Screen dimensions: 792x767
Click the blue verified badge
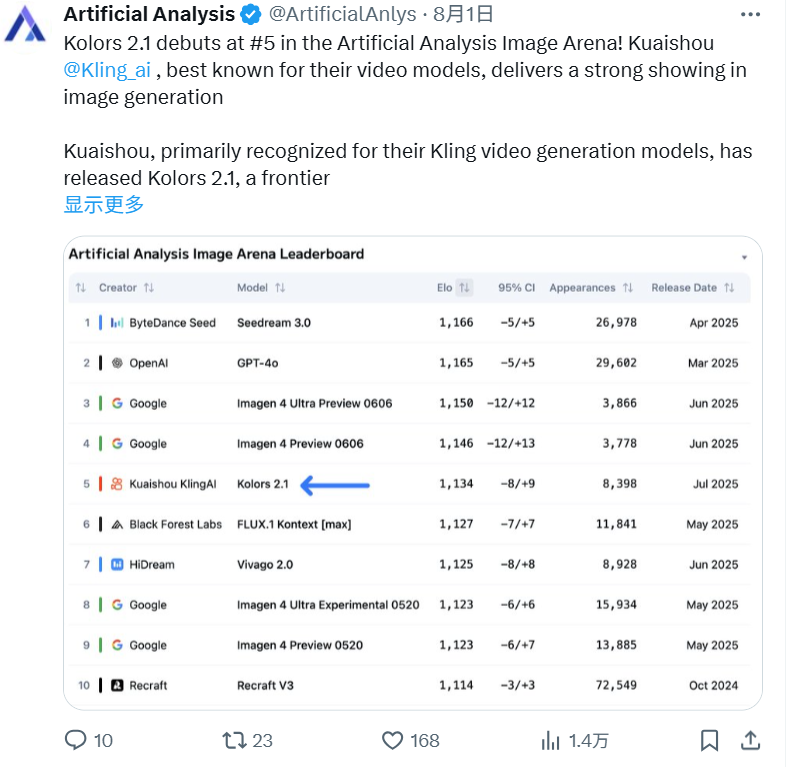click(x=251, y=14)
